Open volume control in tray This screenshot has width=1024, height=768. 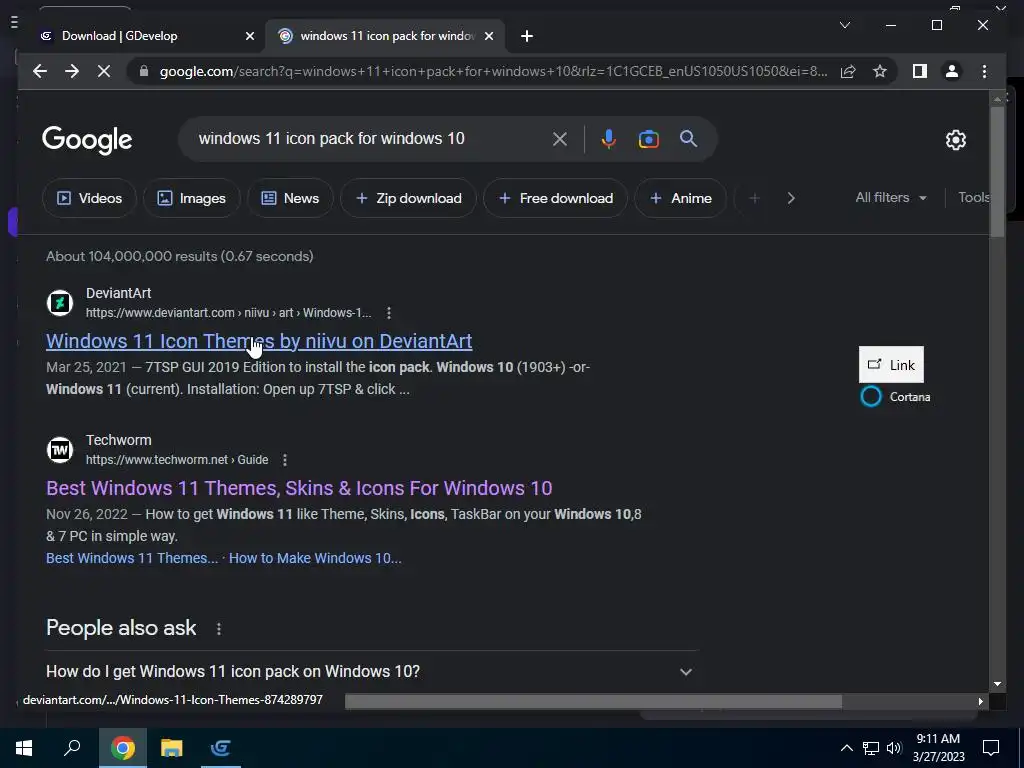(894, 748)
